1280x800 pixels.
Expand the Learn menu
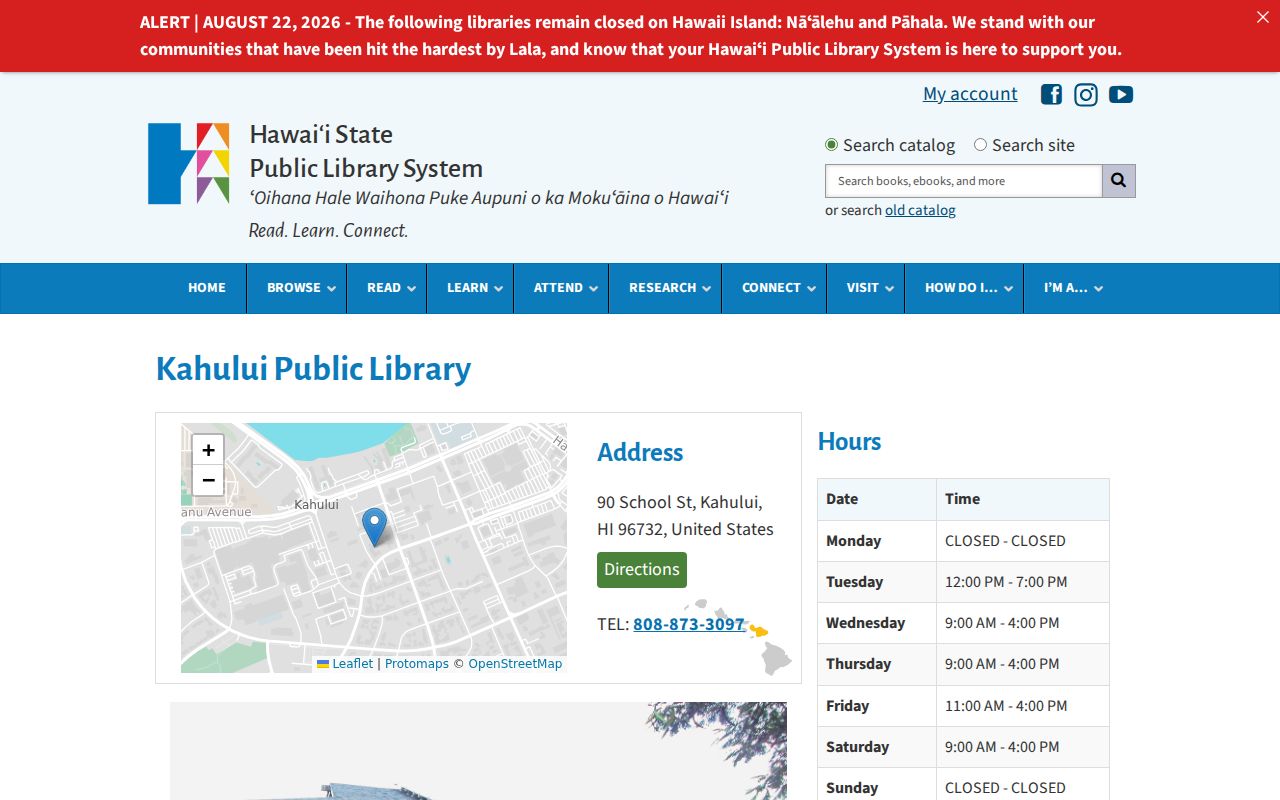[x=470, y=288]
